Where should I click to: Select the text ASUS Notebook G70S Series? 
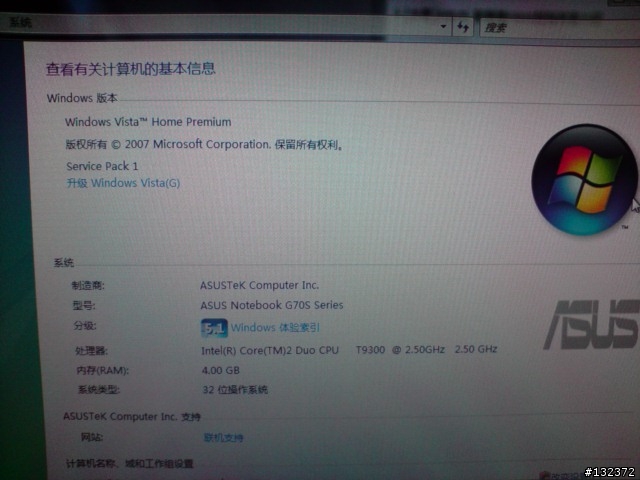coord(272,305)
